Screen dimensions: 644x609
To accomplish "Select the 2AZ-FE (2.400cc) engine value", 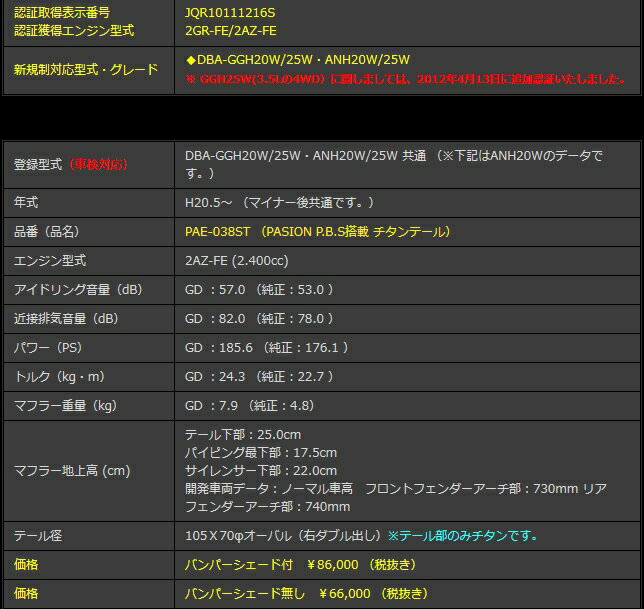I will [x=235, y=260].
